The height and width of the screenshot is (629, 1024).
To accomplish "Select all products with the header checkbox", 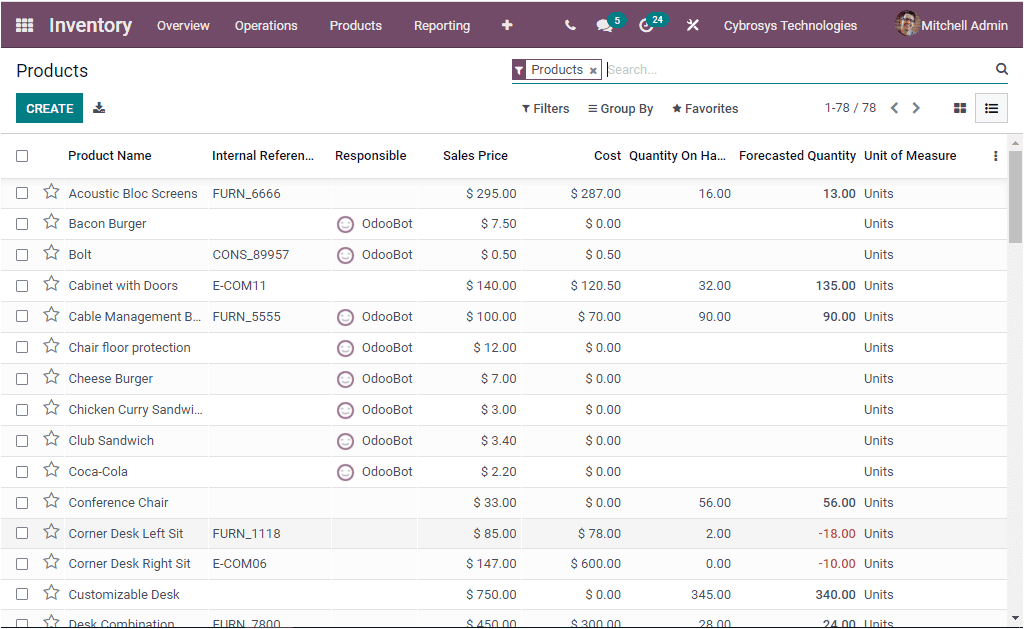I will click(22, 156).
